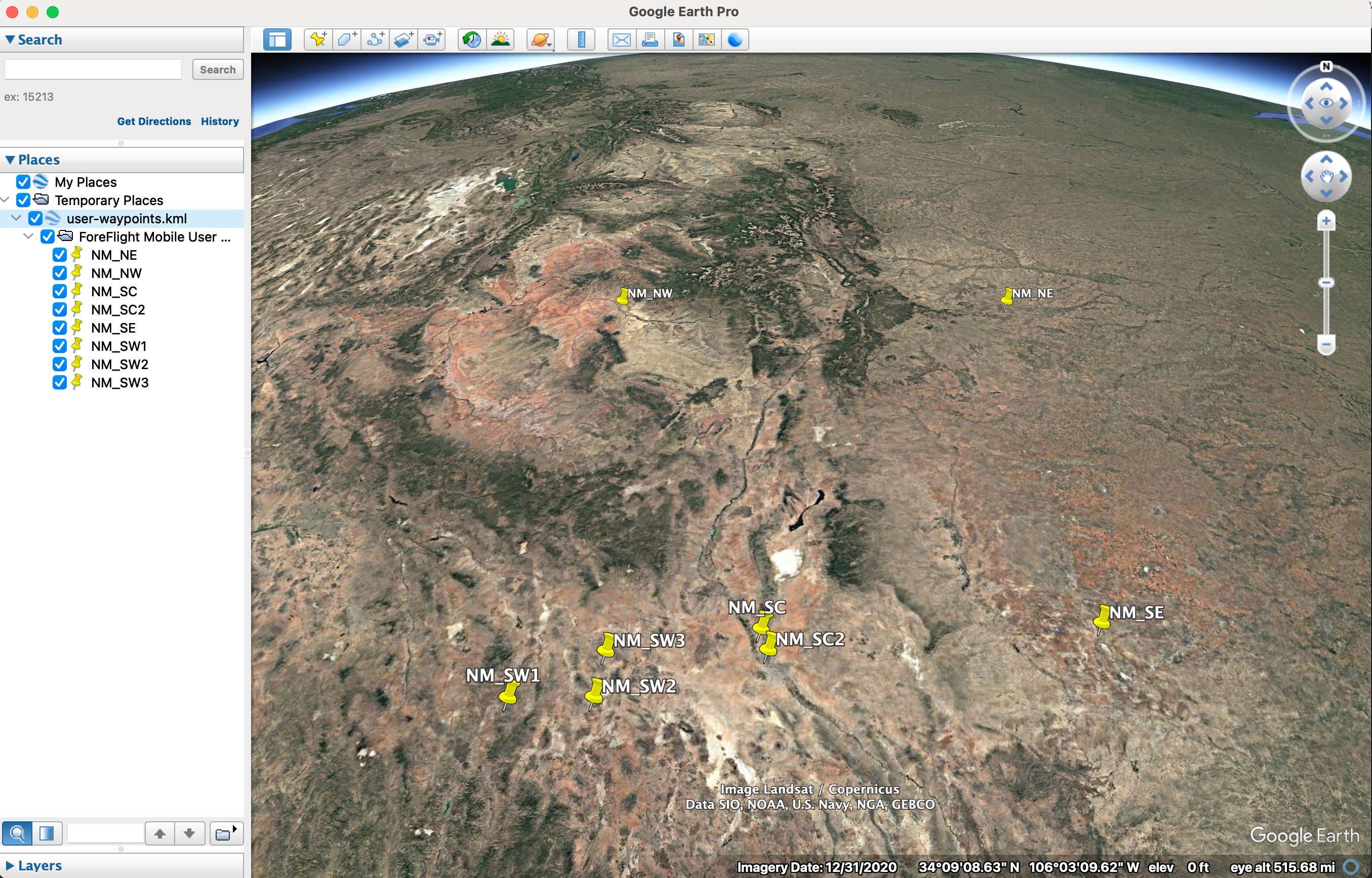Image resolution: width=1372 pixels, height=878 pixels.
Task: Collapse the Search panel triangle
Action: point(10,39)
